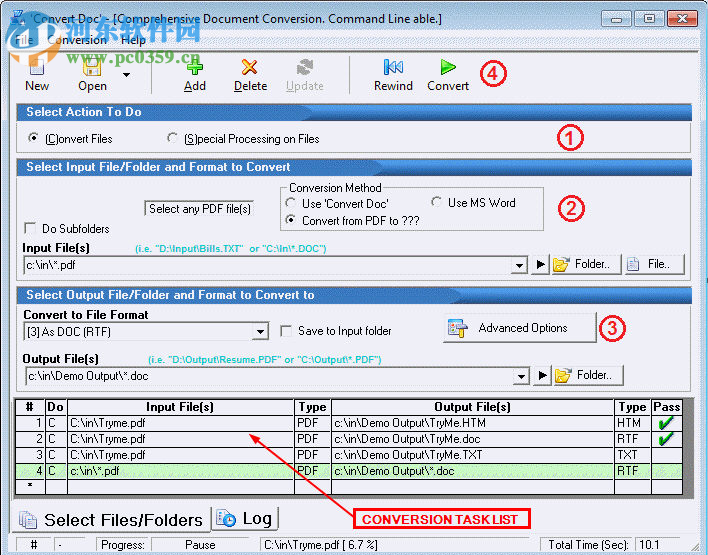Click the Input File(s) column header
This screenshot has height=555, width=708.
tap(181, 407)
